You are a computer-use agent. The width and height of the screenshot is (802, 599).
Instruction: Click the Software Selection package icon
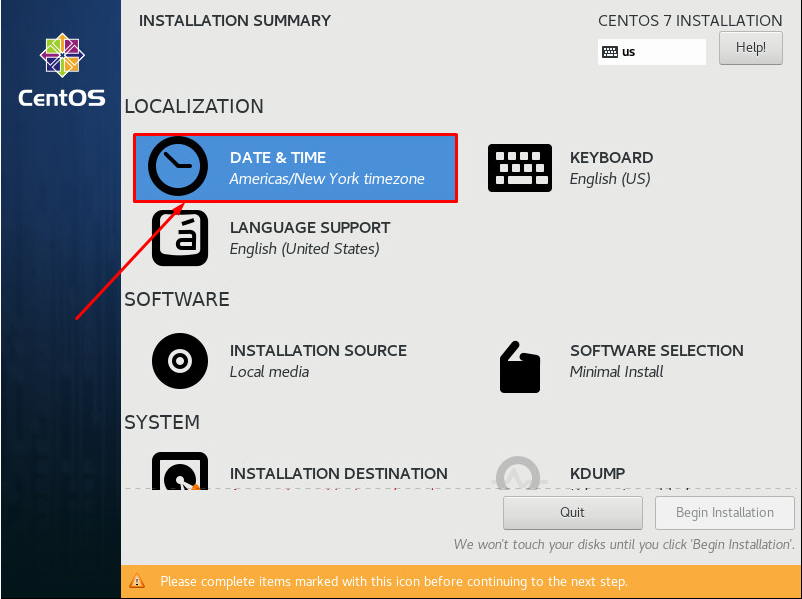(520, 367)
